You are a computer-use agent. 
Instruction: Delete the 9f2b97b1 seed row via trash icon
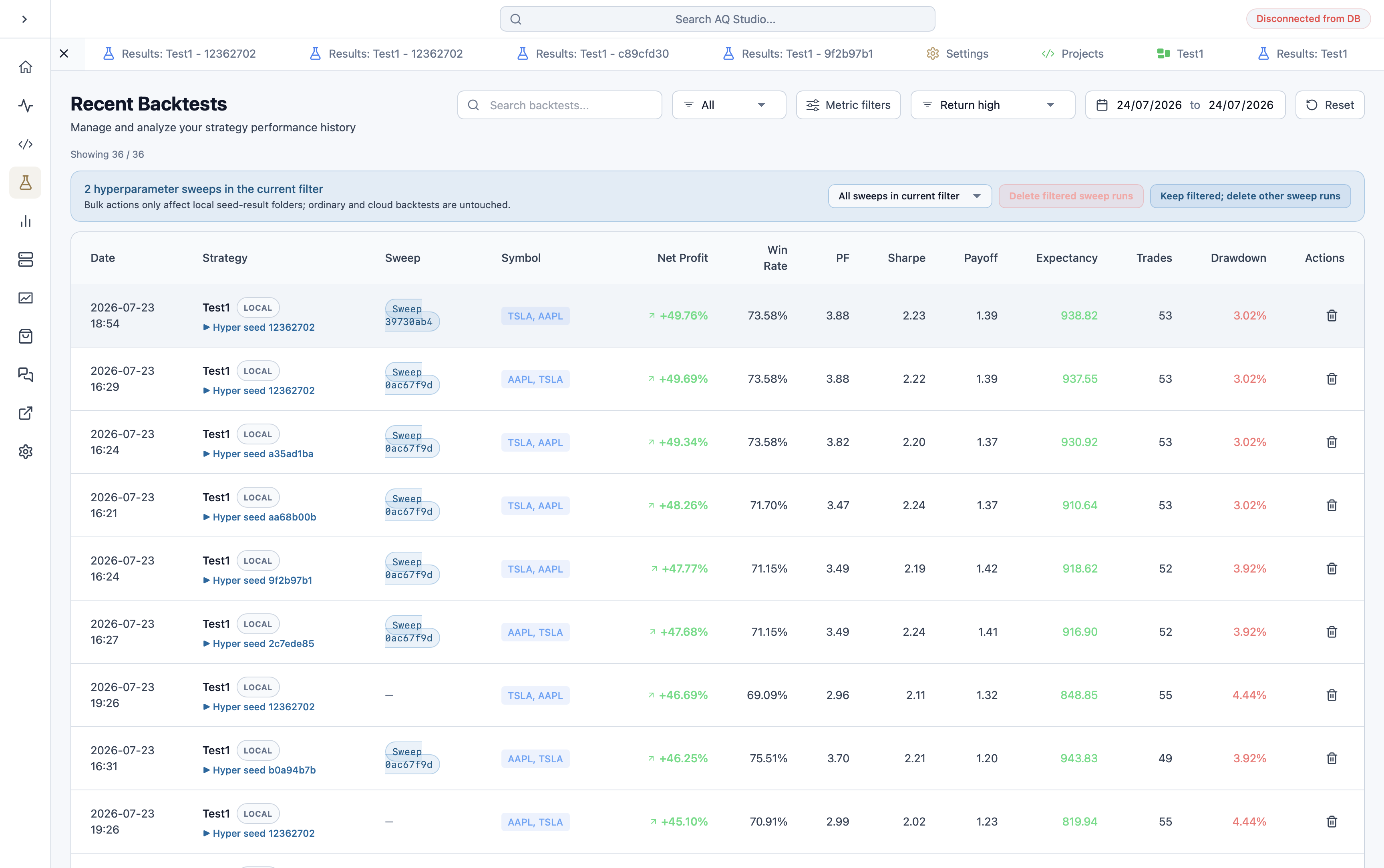point(1332,569)
